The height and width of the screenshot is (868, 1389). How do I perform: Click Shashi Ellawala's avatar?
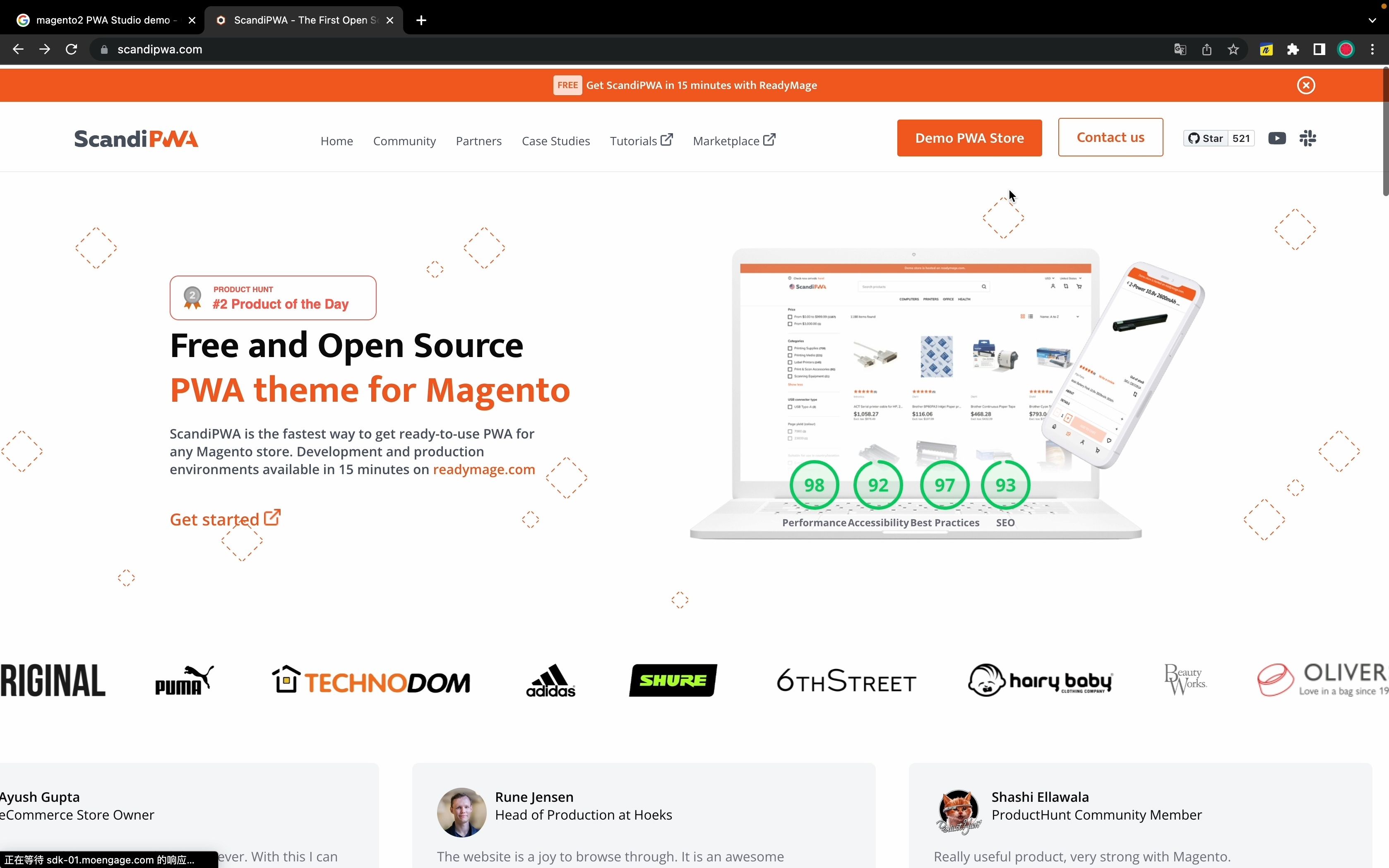958,812
